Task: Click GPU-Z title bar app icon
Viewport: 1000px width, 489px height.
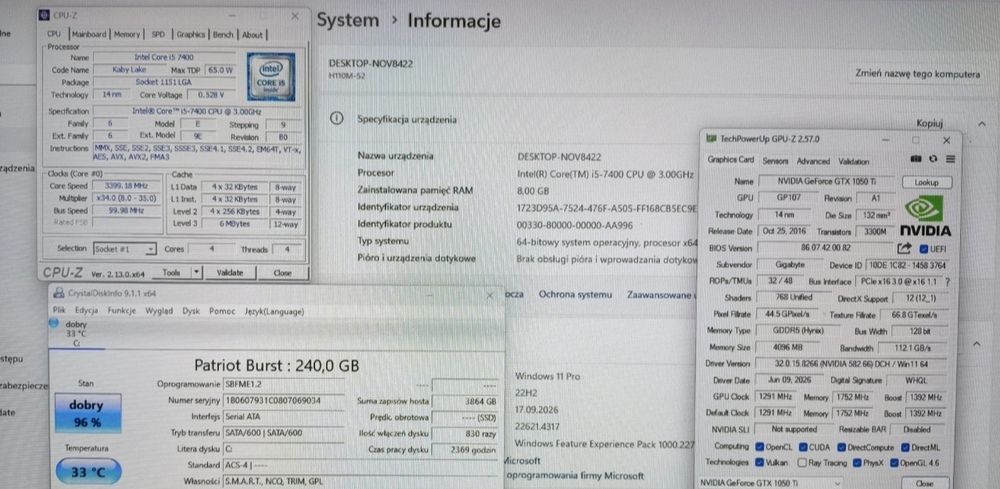Action: pos(712,139)
